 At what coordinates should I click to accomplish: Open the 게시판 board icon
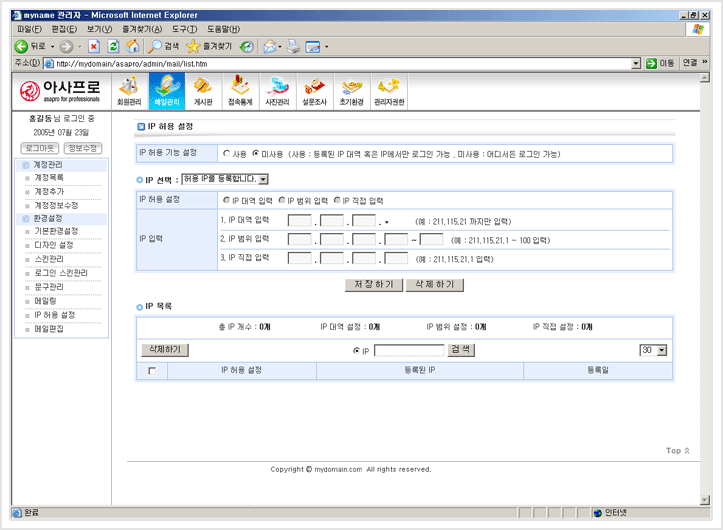[202, 90]
